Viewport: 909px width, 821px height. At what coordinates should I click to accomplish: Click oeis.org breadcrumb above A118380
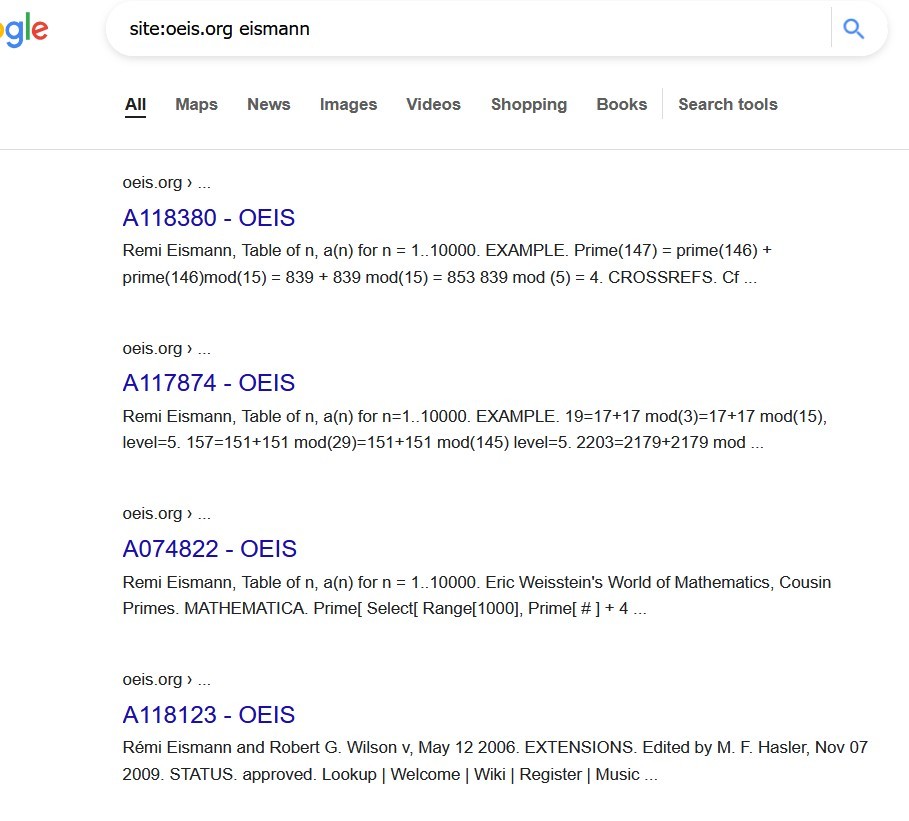[166, 183]
